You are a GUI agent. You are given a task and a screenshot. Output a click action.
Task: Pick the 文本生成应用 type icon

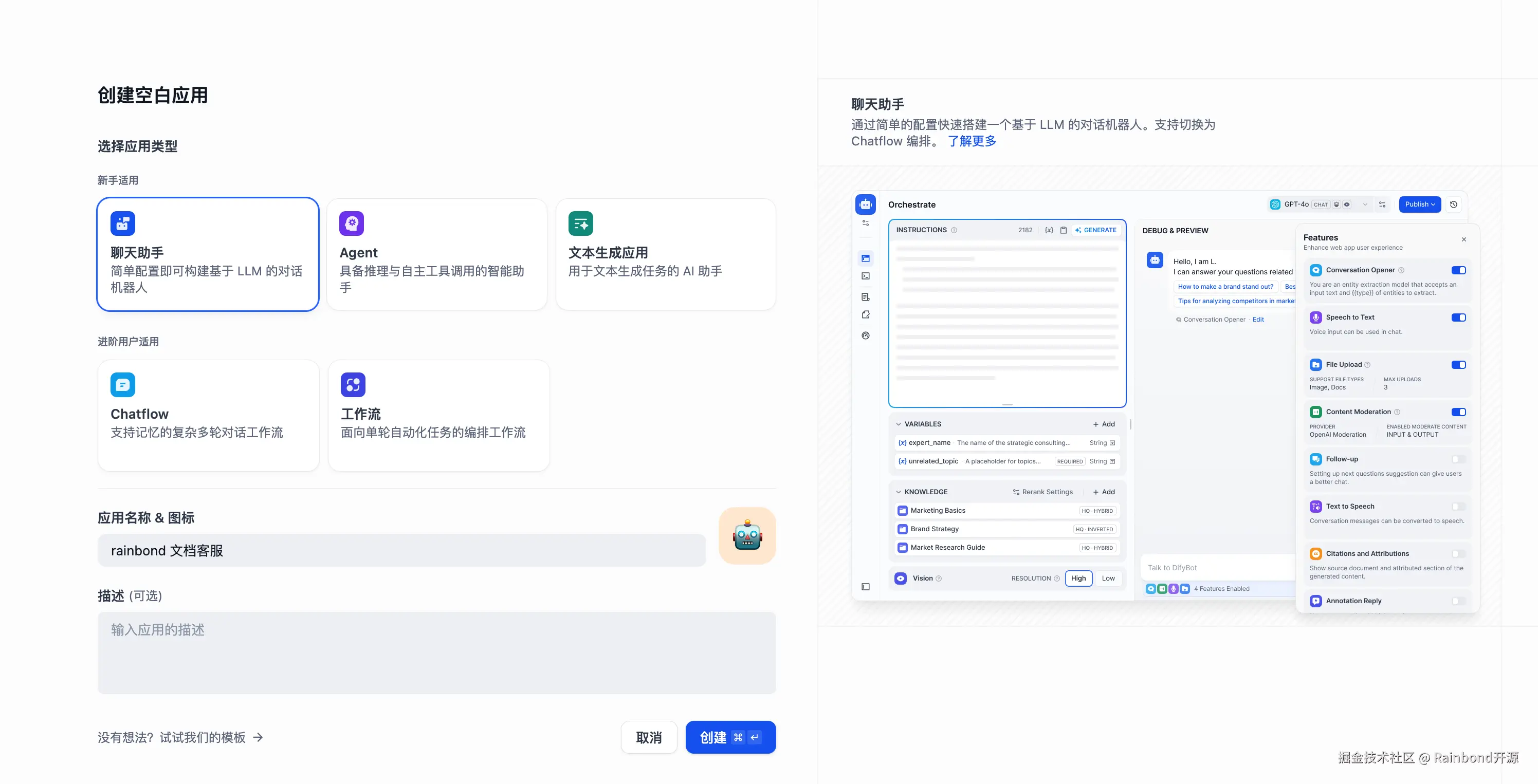pos(580,223)
